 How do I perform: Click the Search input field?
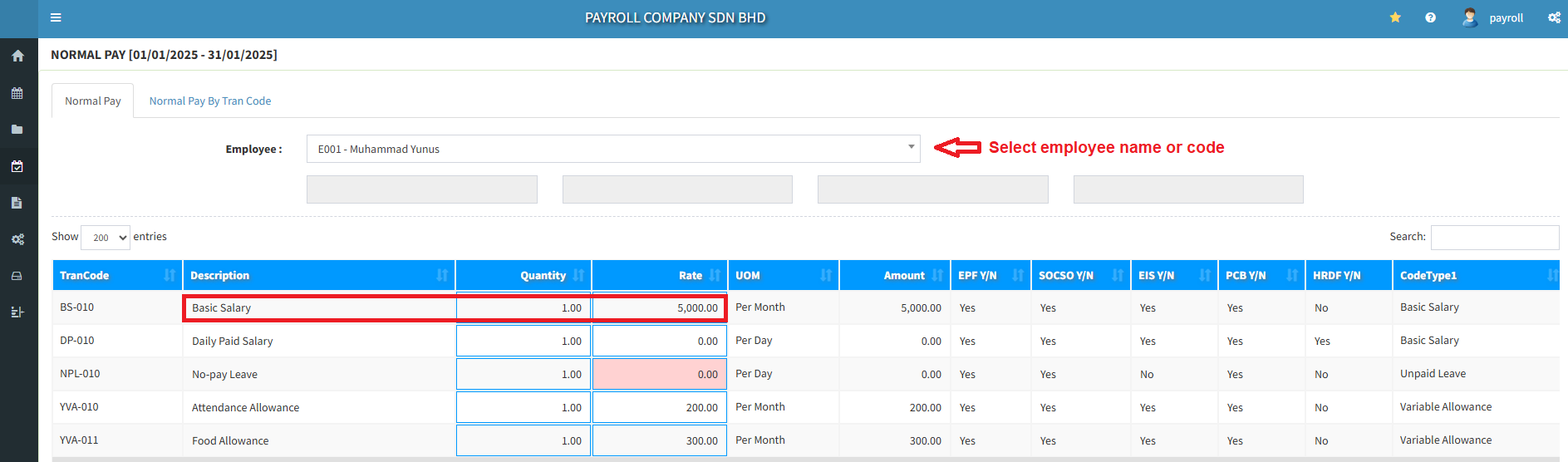point(1494,238)
